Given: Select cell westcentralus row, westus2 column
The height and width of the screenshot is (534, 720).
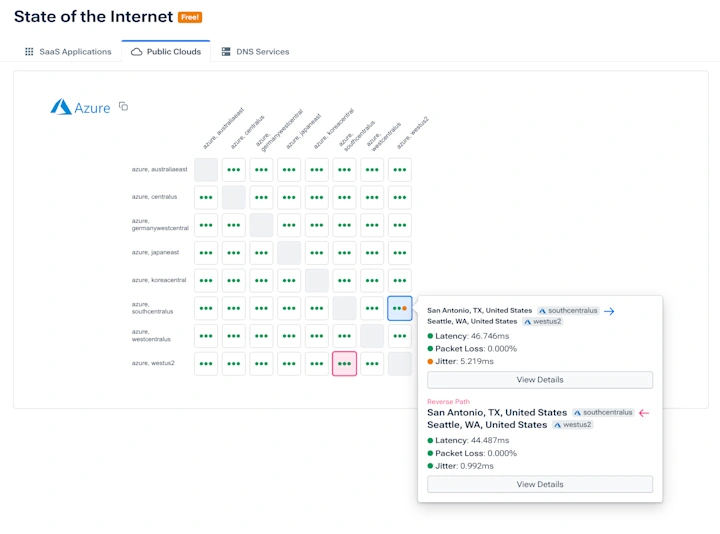Looking at the screenshot, I should [399, 336].
